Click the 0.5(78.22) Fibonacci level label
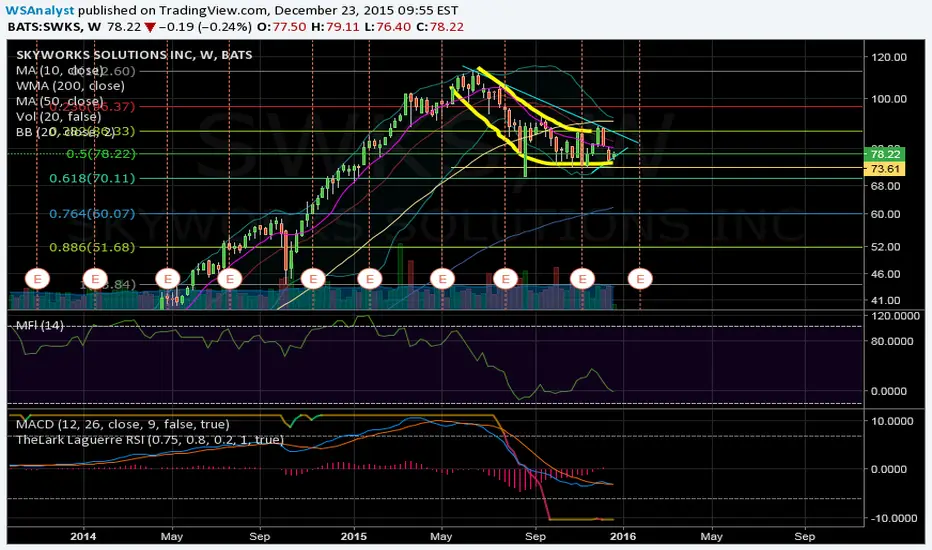This screenshot has height=550, width=932. click(x=101, y=153)
